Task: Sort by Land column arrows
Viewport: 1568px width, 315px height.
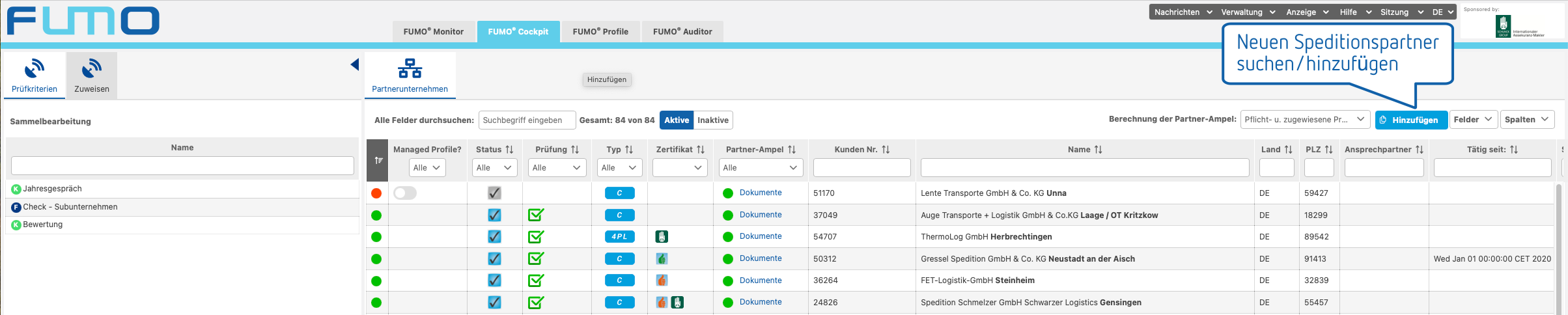Action: [1289, 150]
